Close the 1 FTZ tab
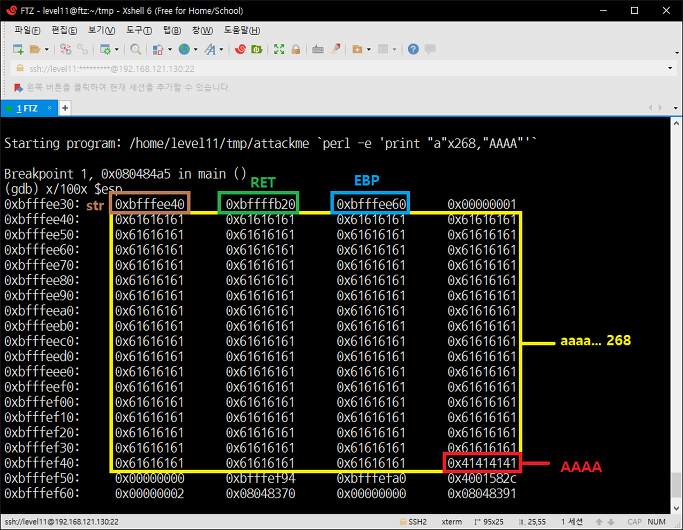Viewport: 683px width, 530px height. pyautogui.click(x=50, y=108)
